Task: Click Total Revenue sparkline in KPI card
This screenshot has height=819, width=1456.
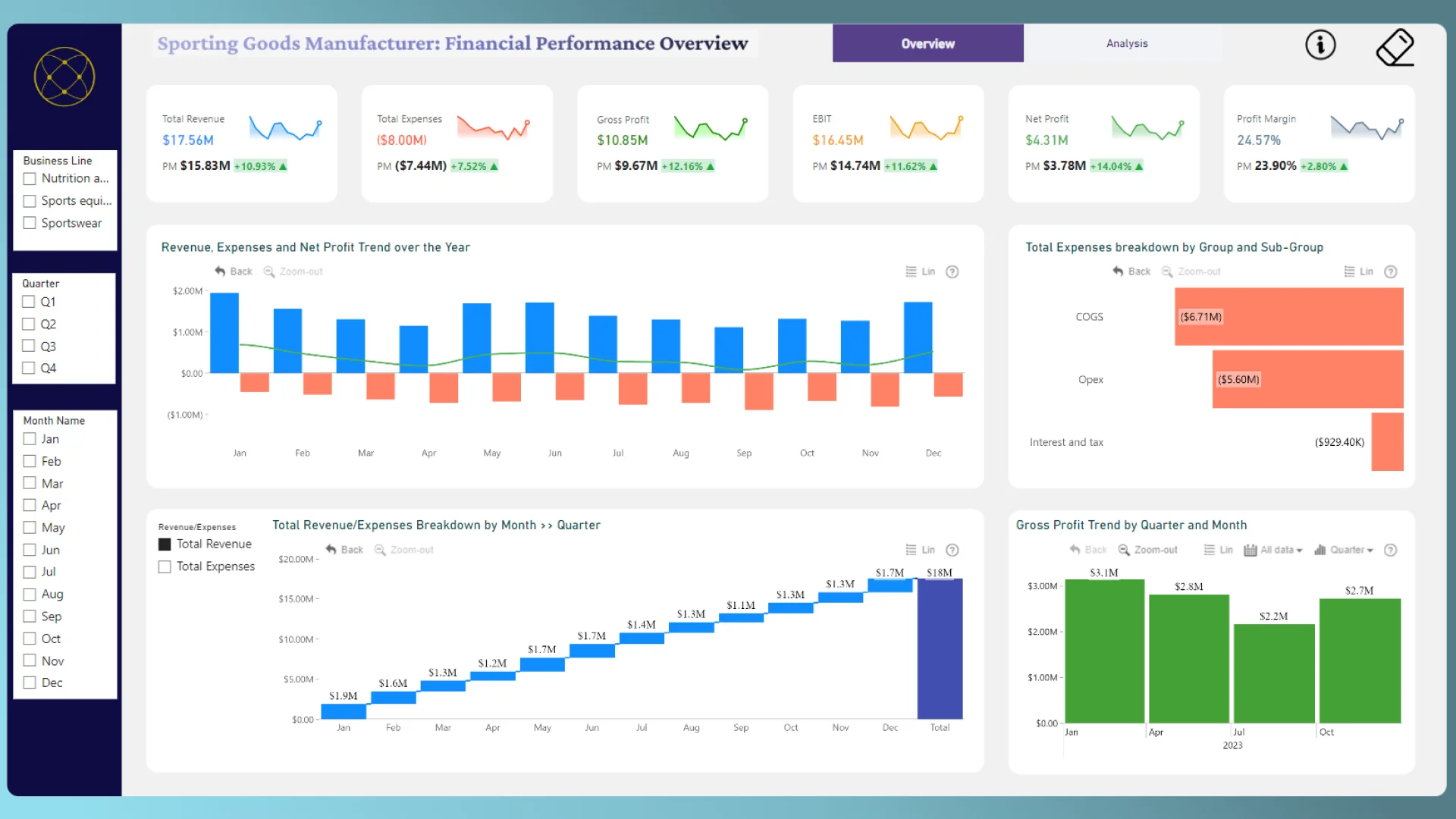Action: [285, 129]
